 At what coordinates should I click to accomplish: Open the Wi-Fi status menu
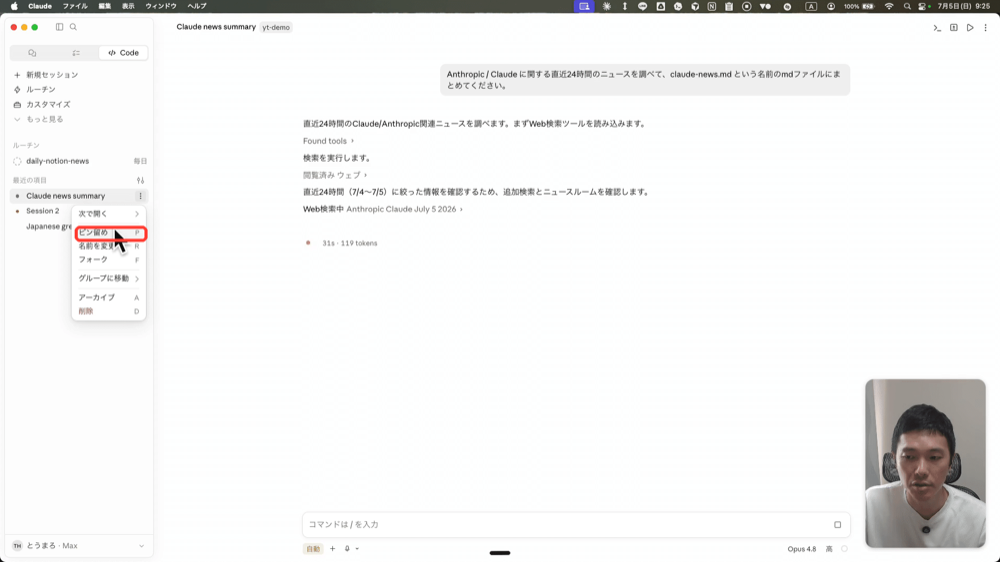[889, 6]
